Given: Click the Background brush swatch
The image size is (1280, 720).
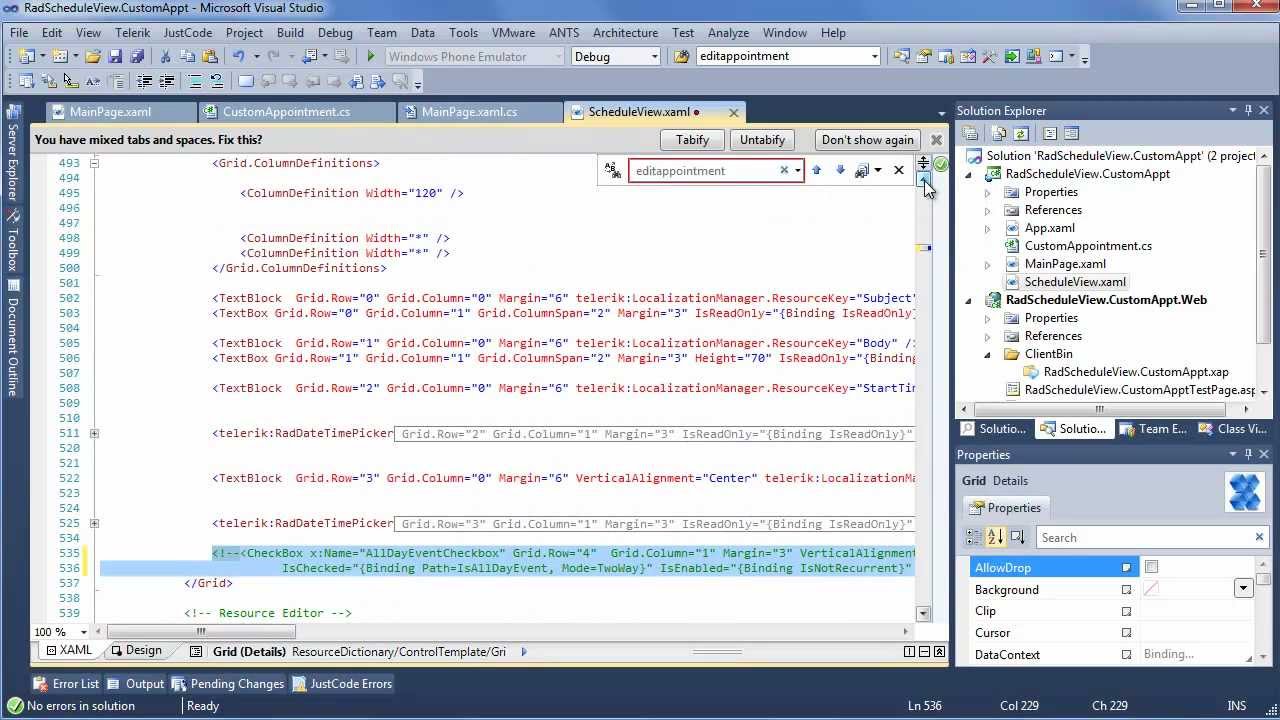Looking at the screenshot, I should click(1151, 589).
